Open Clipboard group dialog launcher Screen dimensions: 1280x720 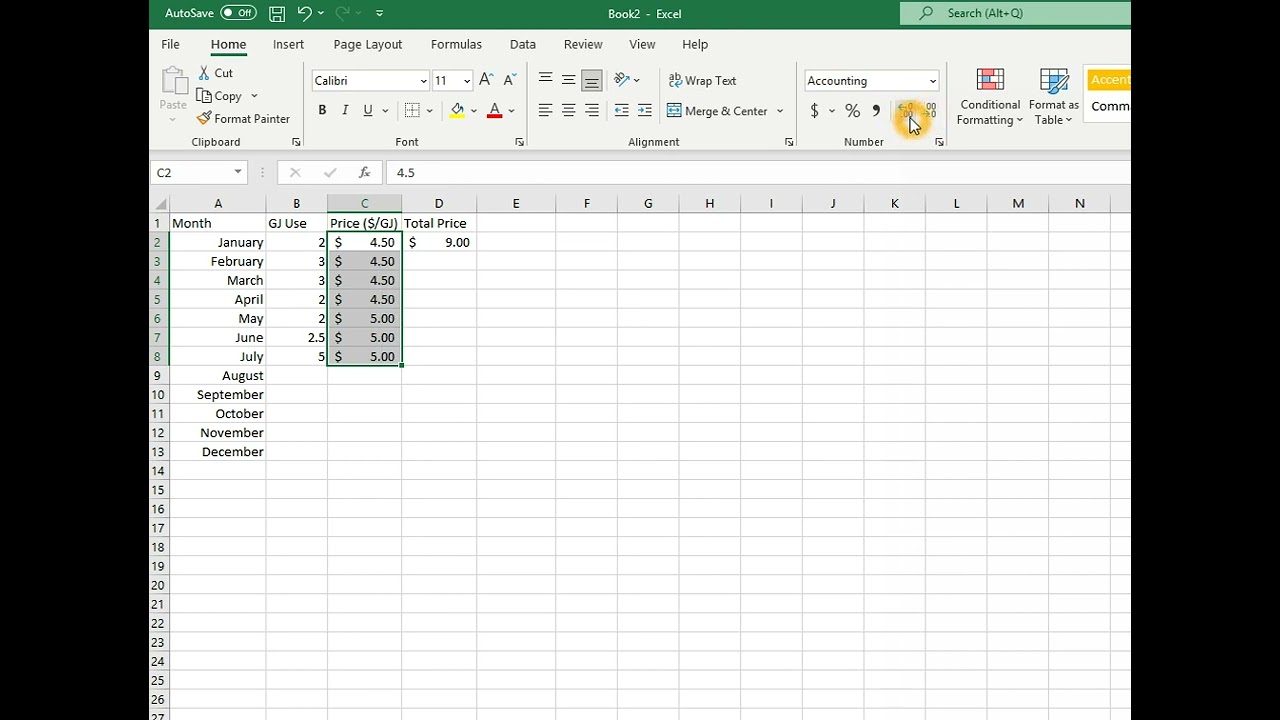(x=296, y=142)
